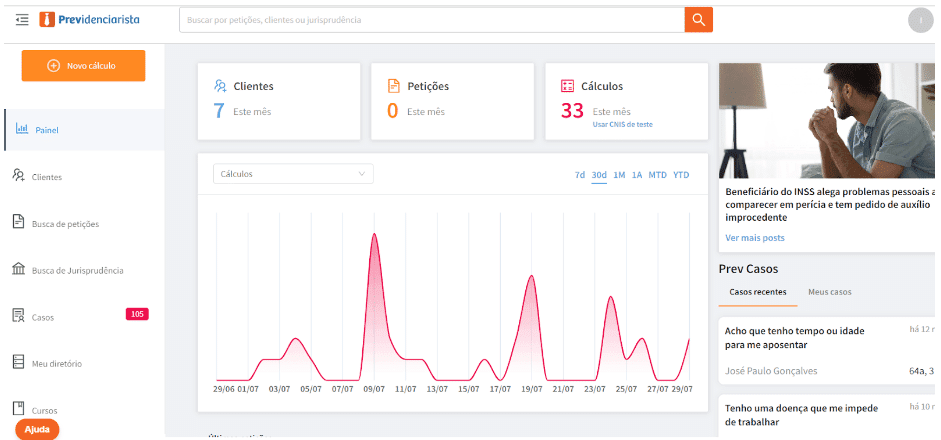Open Meu diretório sidebar icon
This screenshot has width=941, height=440.
point(18,362)
